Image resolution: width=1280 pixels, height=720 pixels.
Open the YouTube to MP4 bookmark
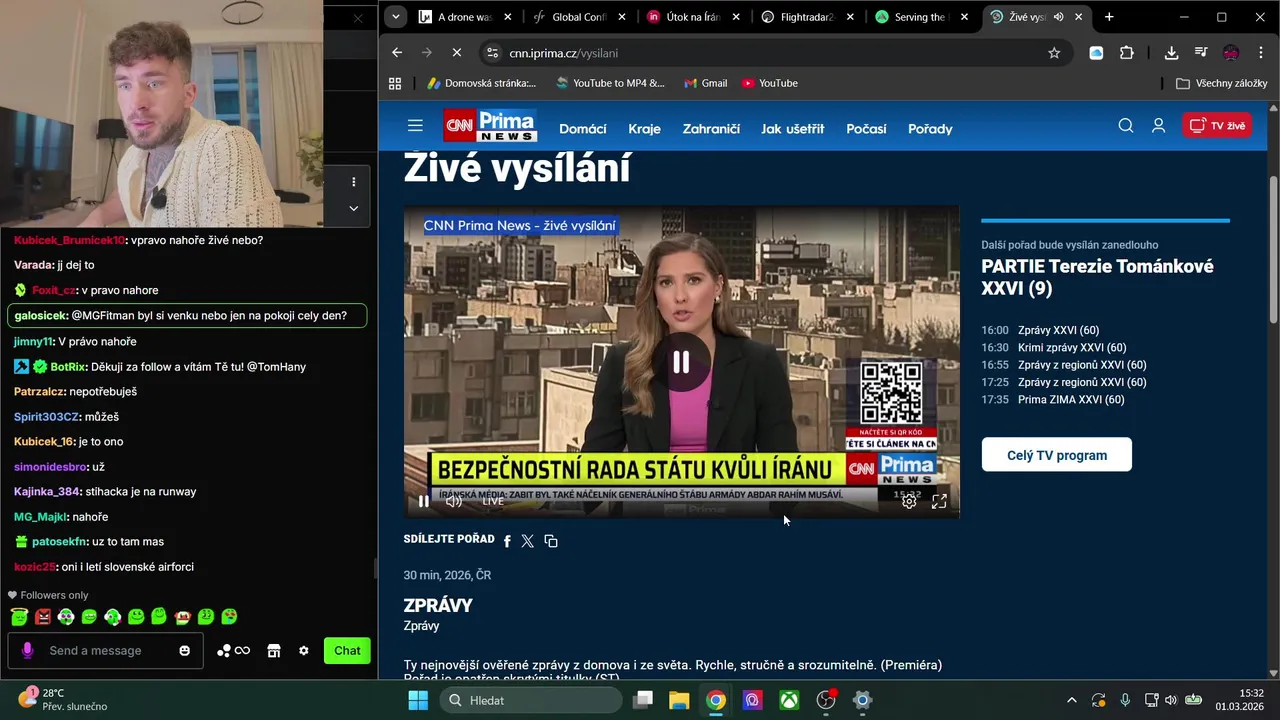point(610,83)
